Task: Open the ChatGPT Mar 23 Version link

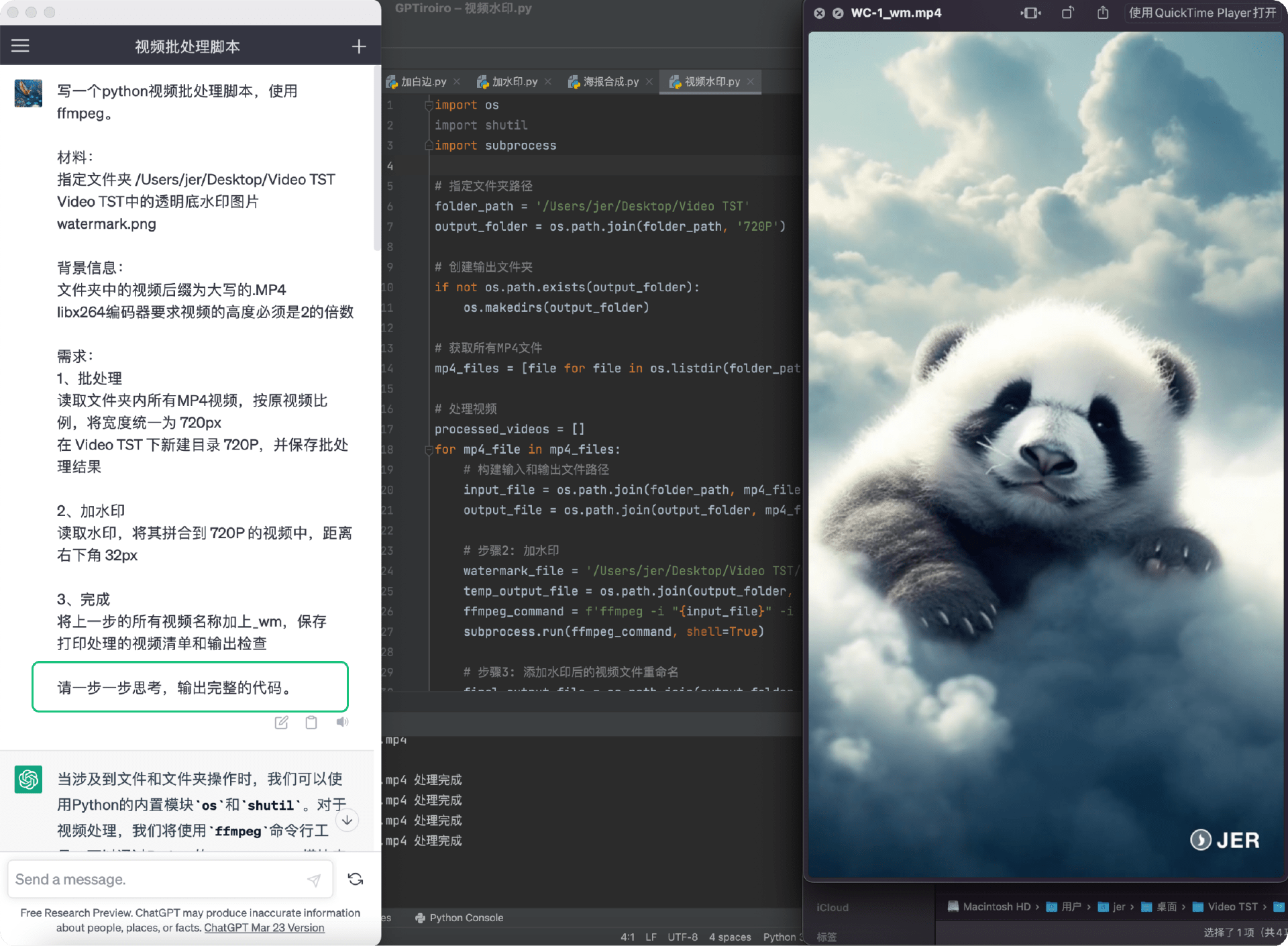Action: click(x=264, y=927)
